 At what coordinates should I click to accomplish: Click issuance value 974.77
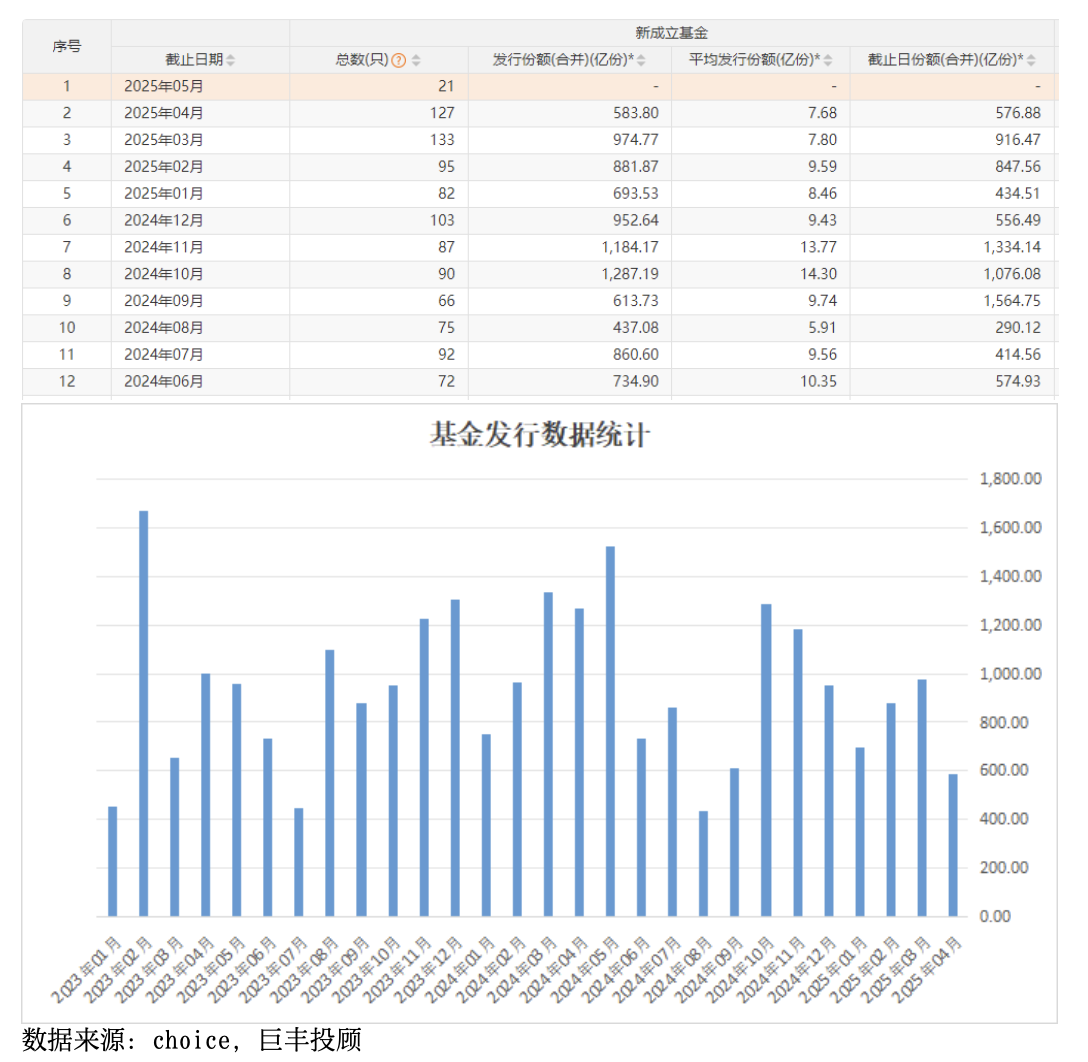coord(636,139)
